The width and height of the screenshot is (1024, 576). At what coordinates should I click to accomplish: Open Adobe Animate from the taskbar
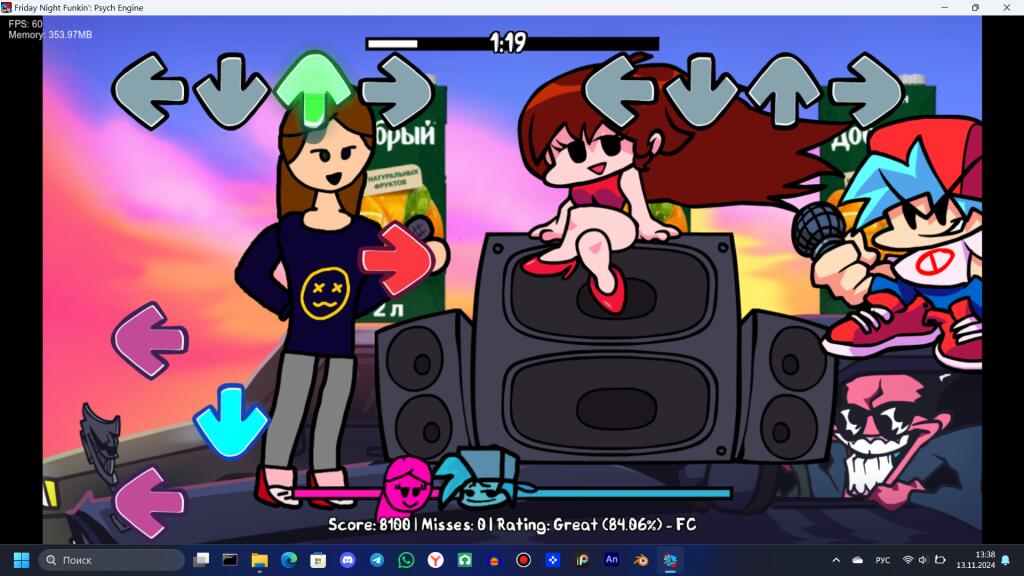pyautogui.click(x=611, y=560)
